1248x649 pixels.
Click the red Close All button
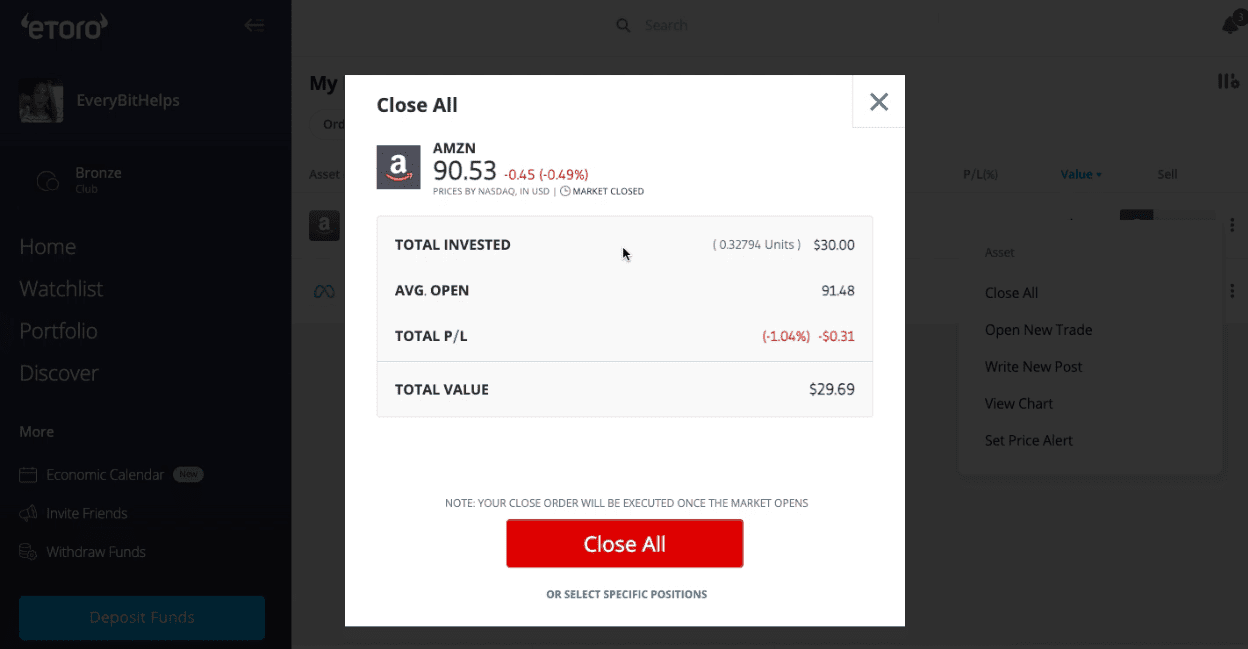tap(624, 543)
